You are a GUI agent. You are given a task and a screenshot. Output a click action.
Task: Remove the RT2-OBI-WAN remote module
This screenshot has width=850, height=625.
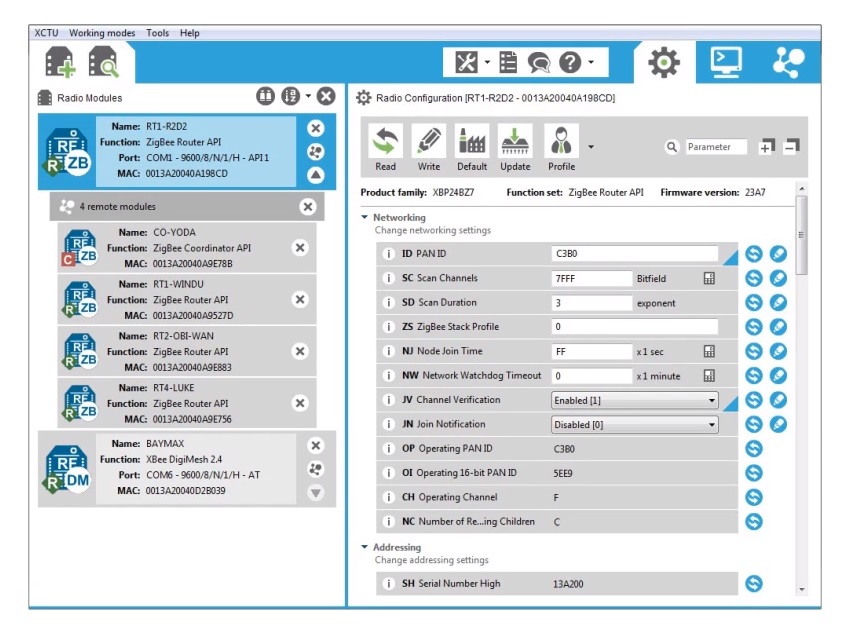300,351
